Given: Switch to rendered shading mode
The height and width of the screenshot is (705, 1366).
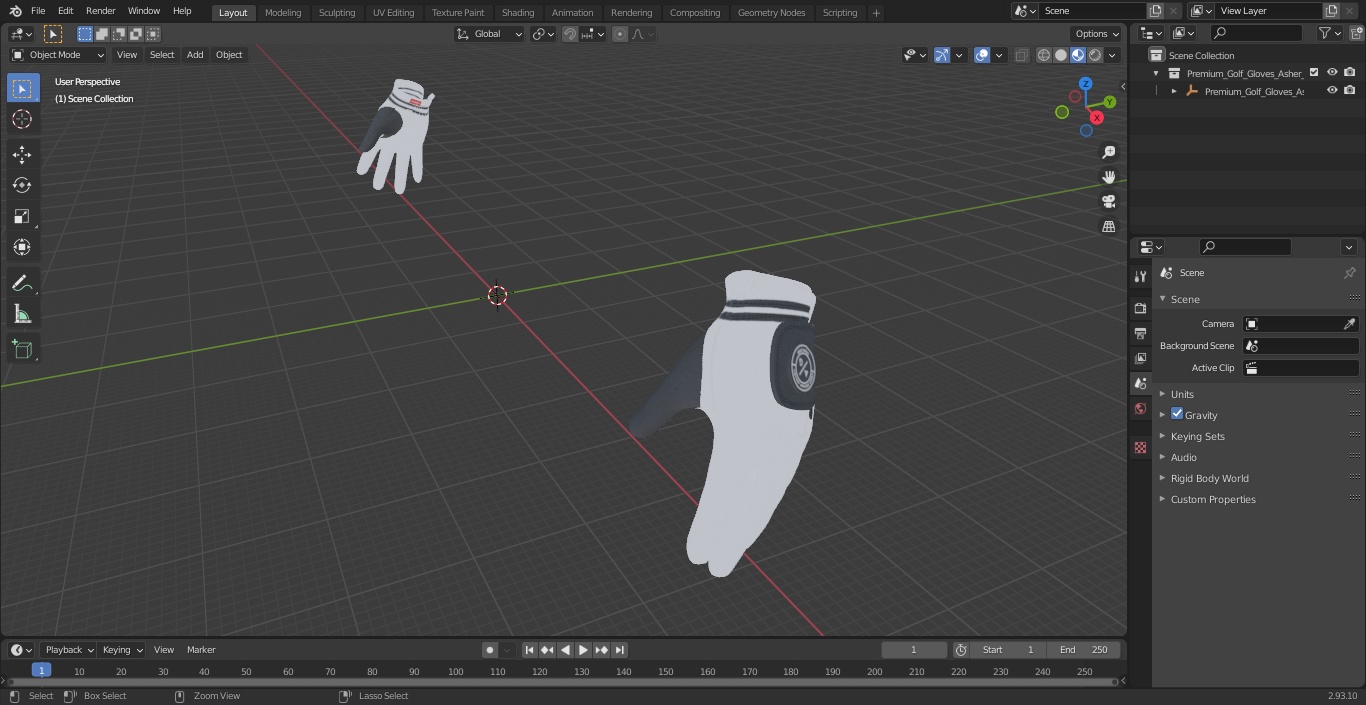Looking at the screenshot, I should (x=1095, y=55).
